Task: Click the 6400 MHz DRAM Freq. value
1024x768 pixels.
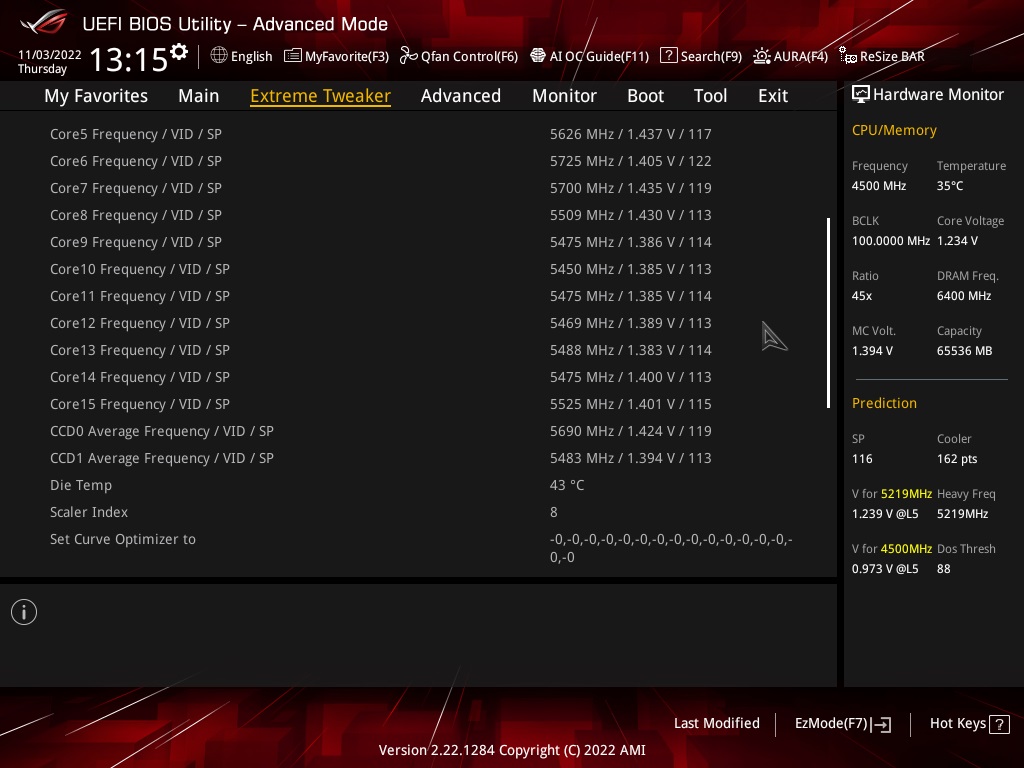Action: click(x=964, y=296)
